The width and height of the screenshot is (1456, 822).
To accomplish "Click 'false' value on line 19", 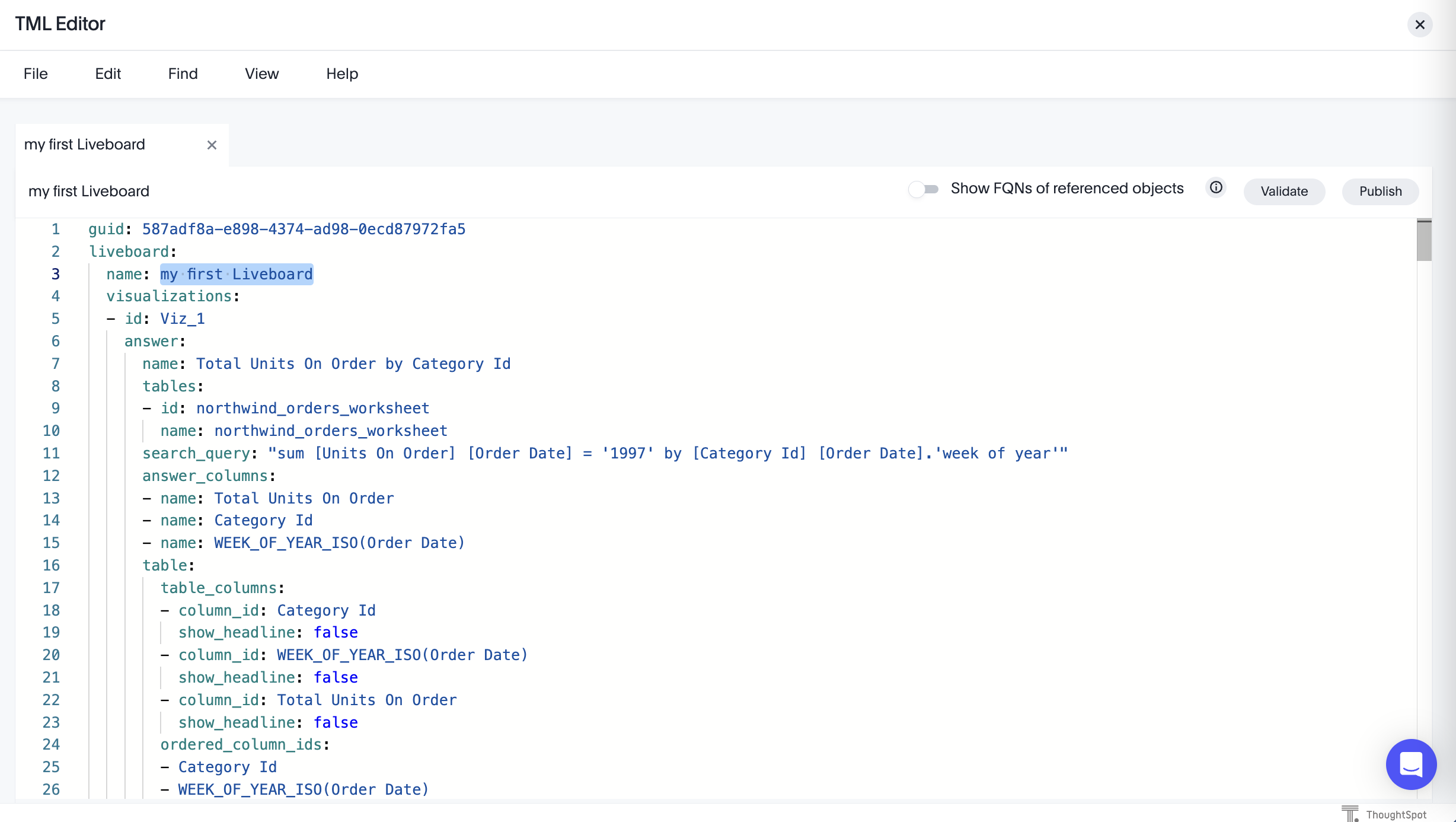I will click(336, 633).
